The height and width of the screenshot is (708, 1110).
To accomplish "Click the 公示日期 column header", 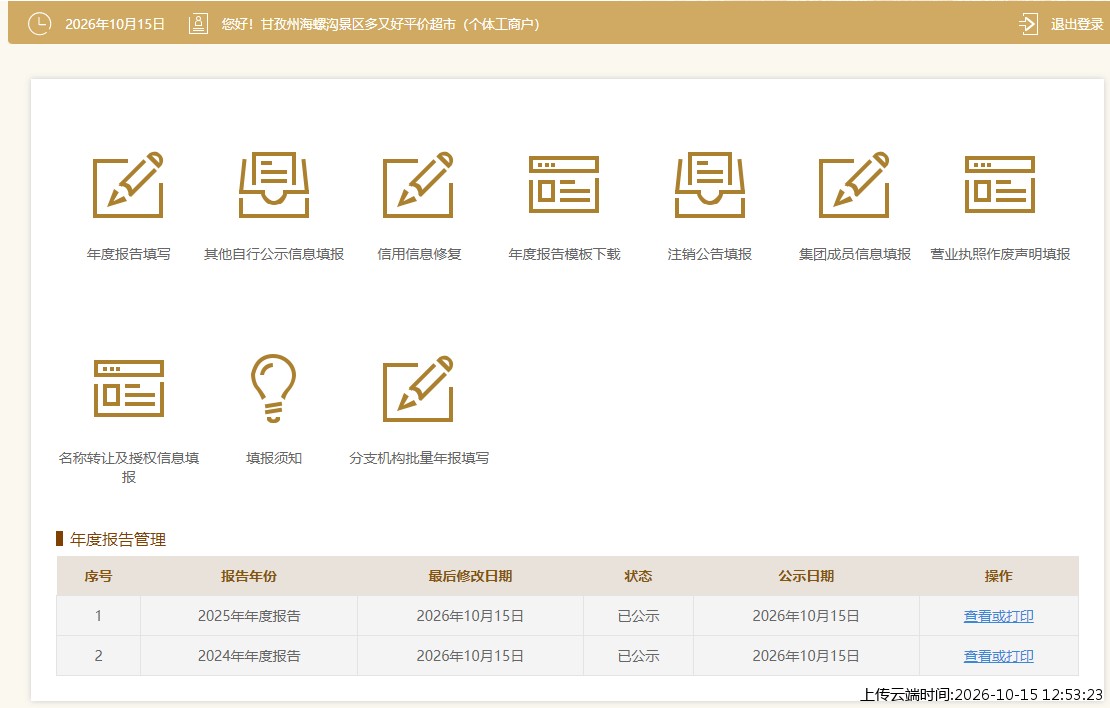I will pyautogui.click(x=806, y=576).
